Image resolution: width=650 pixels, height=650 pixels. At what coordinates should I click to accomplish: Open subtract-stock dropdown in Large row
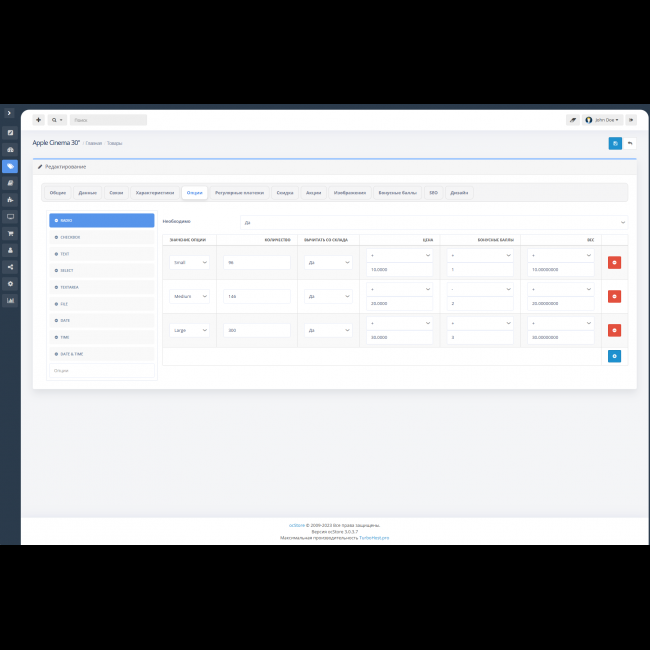[329, 330]
